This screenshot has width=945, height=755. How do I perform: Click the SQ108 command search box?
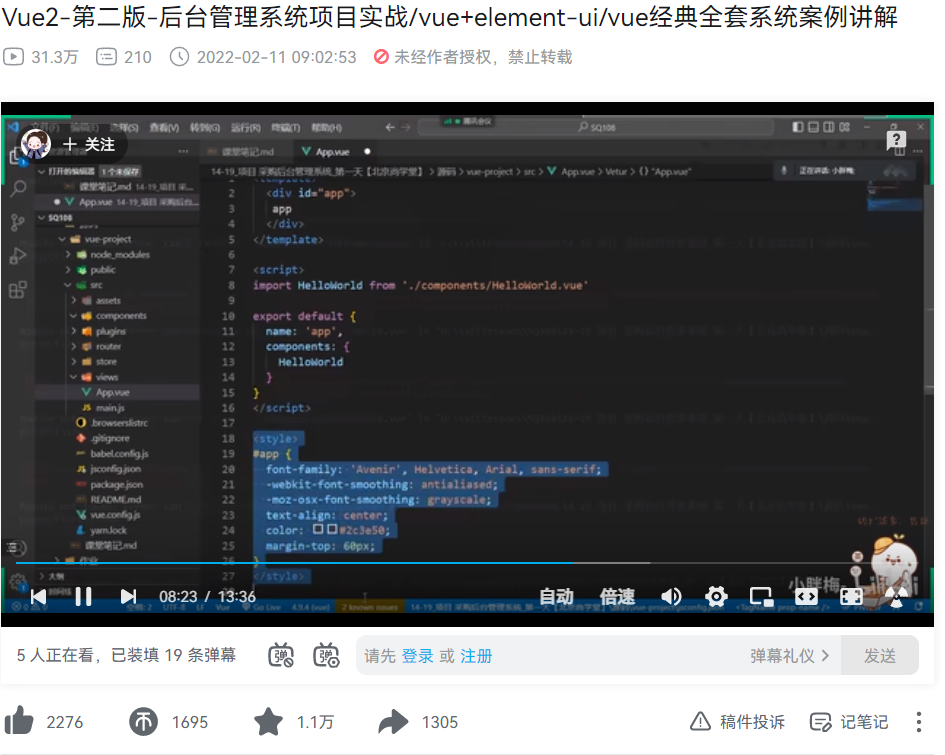[595, 127]
